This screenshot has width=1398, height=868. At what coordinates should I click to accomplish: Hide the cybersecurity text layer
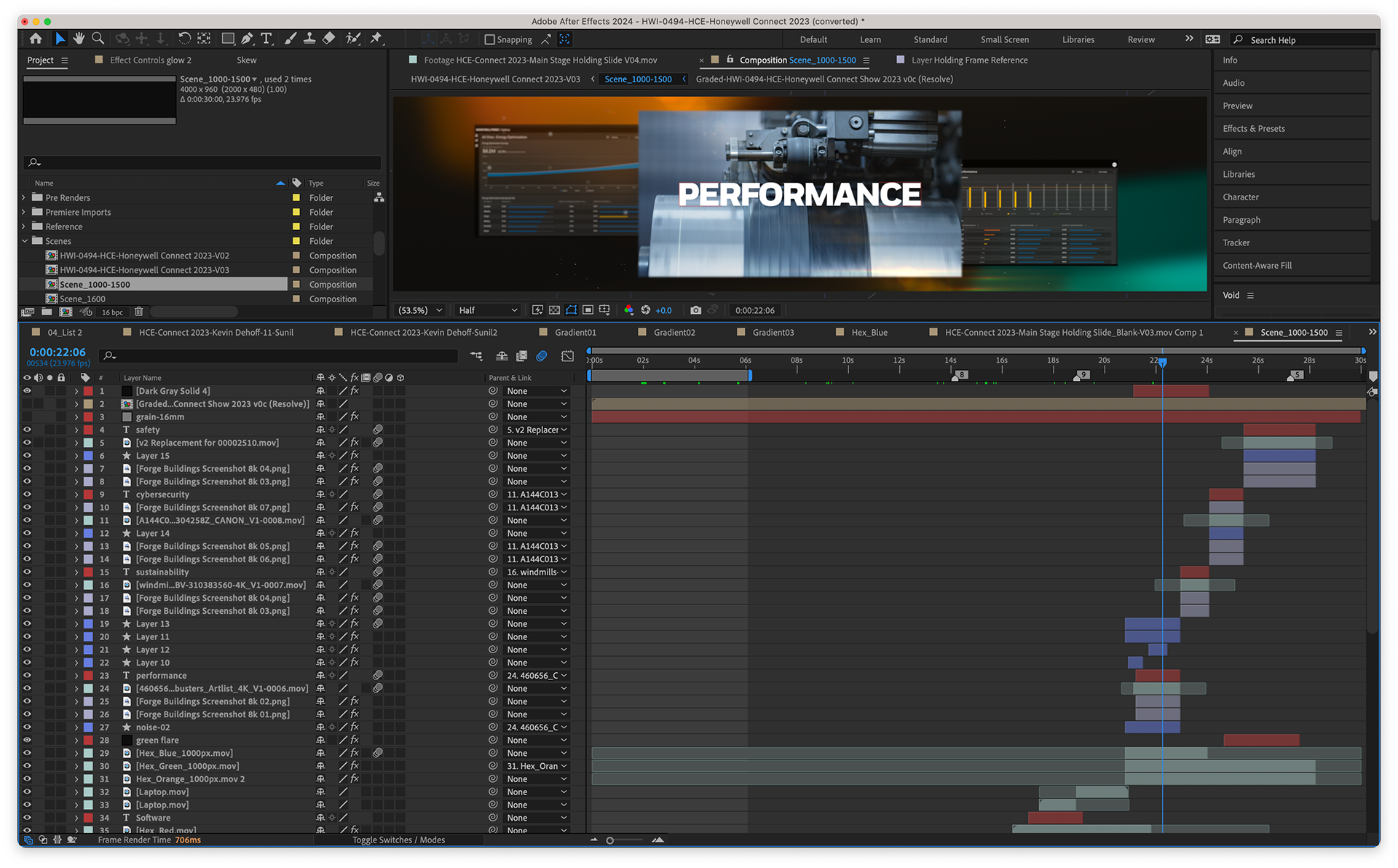[27, 494]
